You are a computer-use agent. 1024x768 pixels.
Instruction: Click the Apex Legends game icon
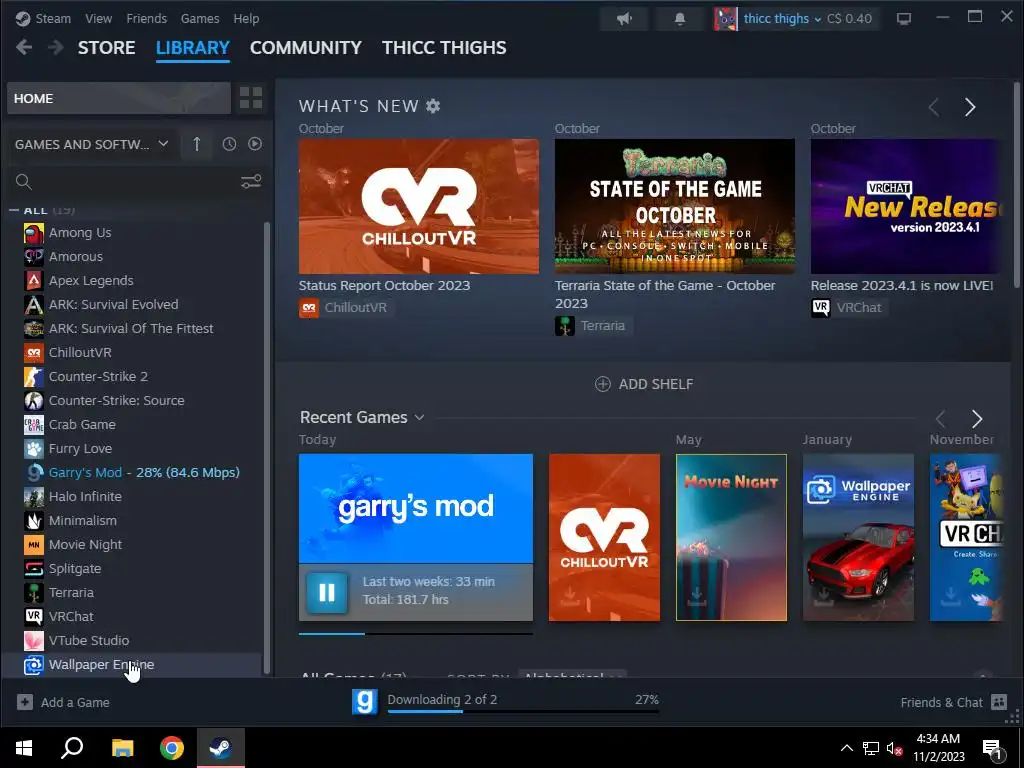tap(34, 280)
